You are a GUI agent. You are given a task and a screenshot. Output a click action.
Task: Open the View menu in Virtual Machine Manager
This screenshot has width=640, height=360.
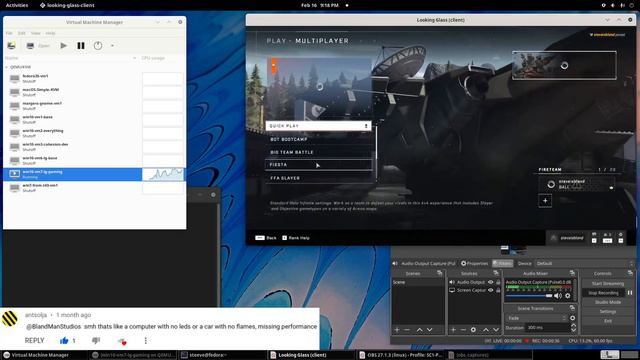[x=36, y=33]
